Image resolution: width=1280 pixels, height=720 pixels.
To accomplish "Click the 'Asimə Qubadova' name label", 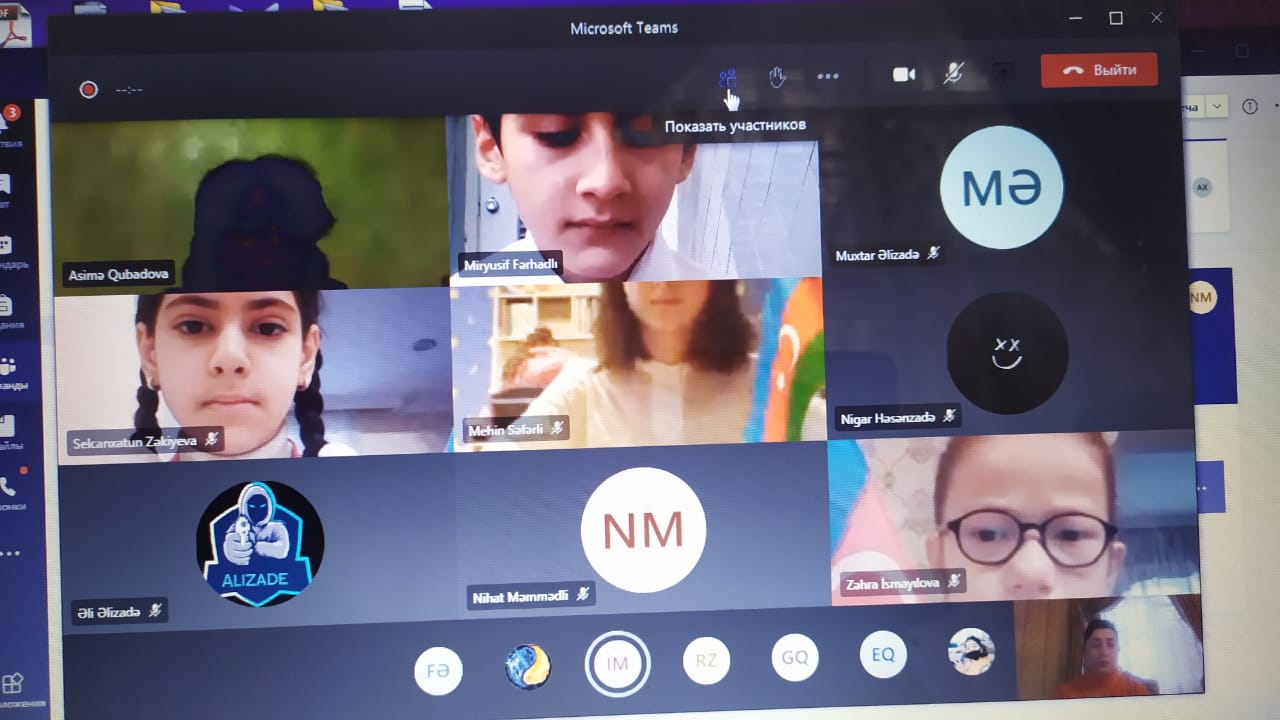I will pos(118,274).
